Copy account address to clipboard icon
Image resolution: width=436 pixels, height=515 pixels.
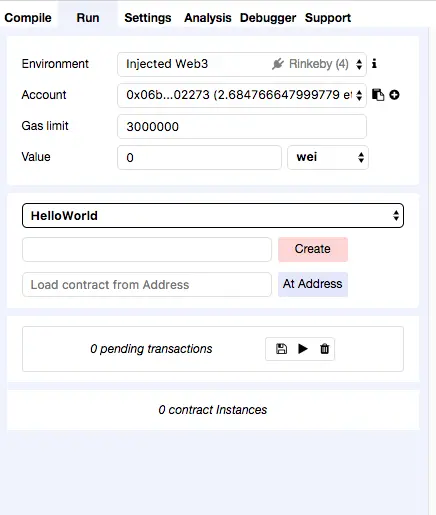[378, 95]
